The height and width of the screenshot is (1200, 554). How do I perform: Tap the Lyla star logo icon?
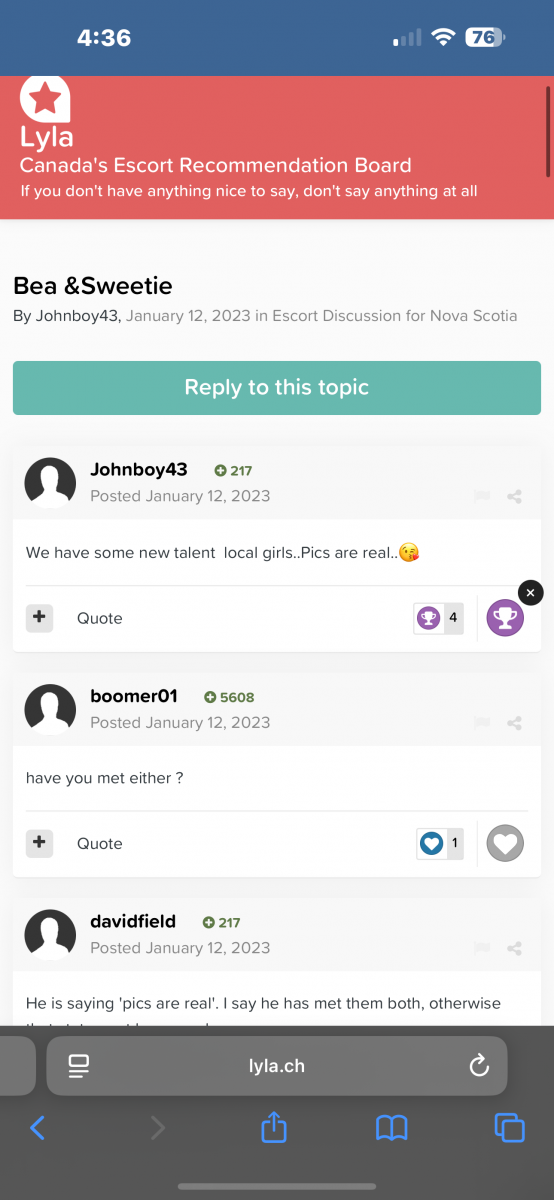click(45, 99)
